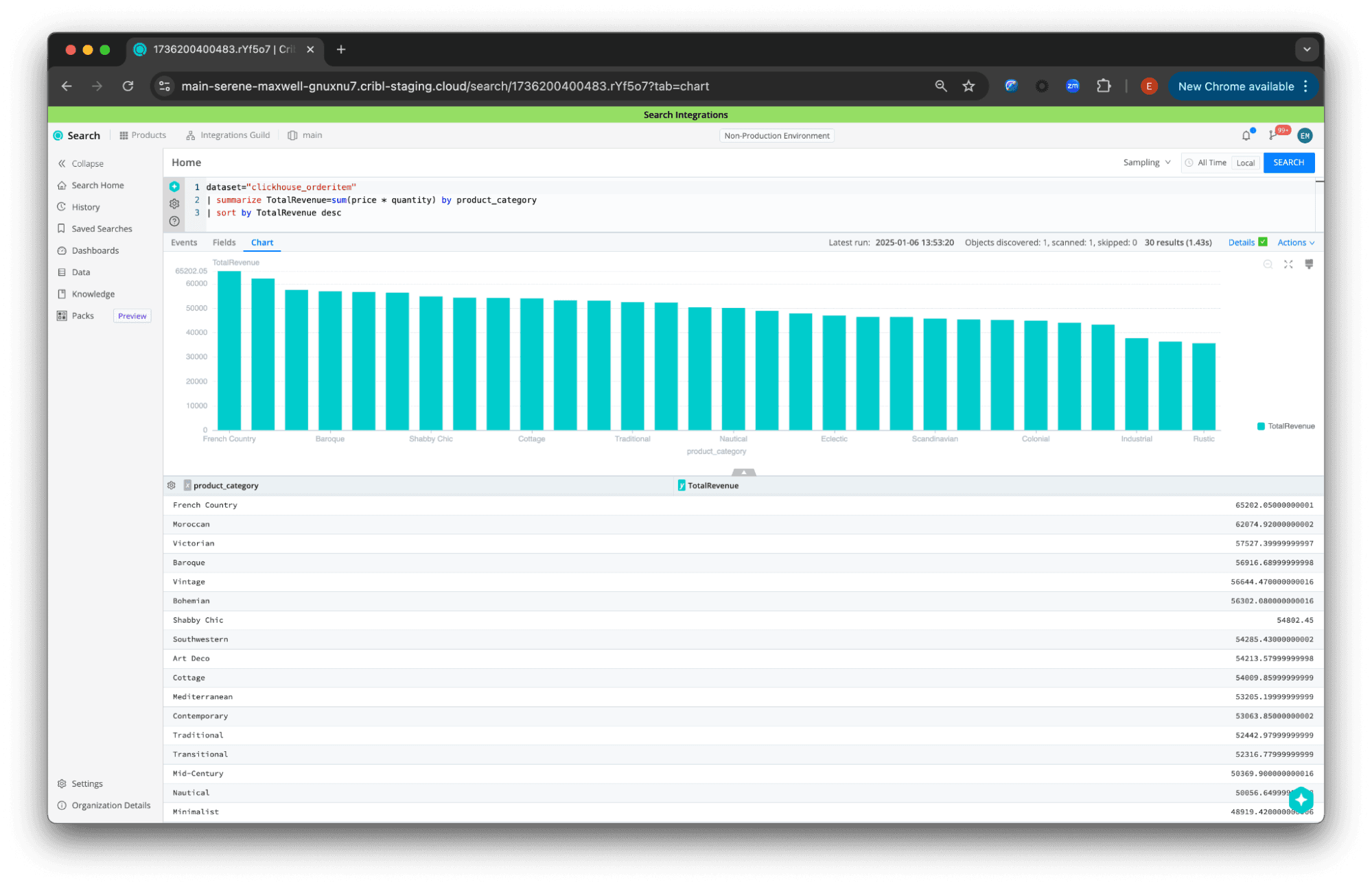The image size is (1372, 887).
Task: Toggle the green Details checkbox
Action: click(1263, 242)
